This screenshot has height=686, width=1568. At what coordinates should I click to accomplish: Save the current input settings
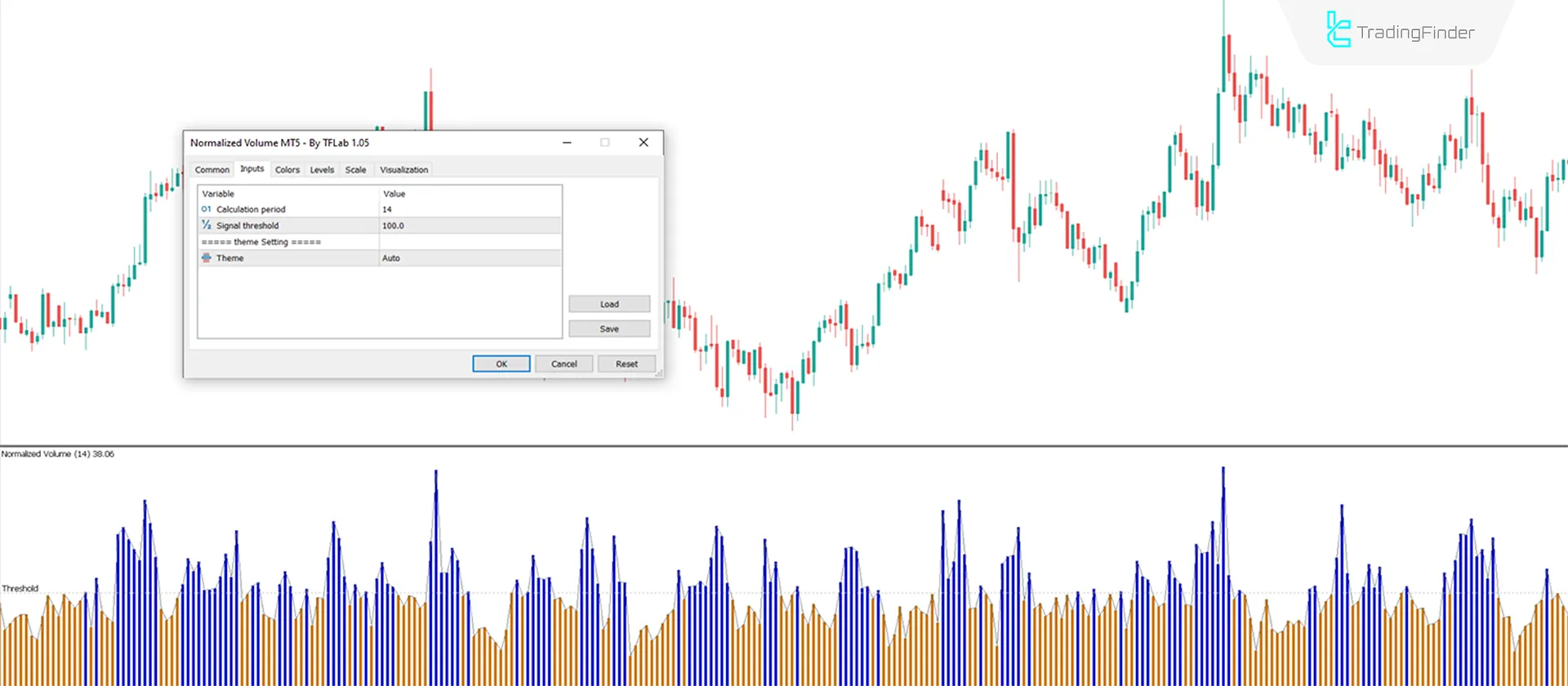point(609,329)
